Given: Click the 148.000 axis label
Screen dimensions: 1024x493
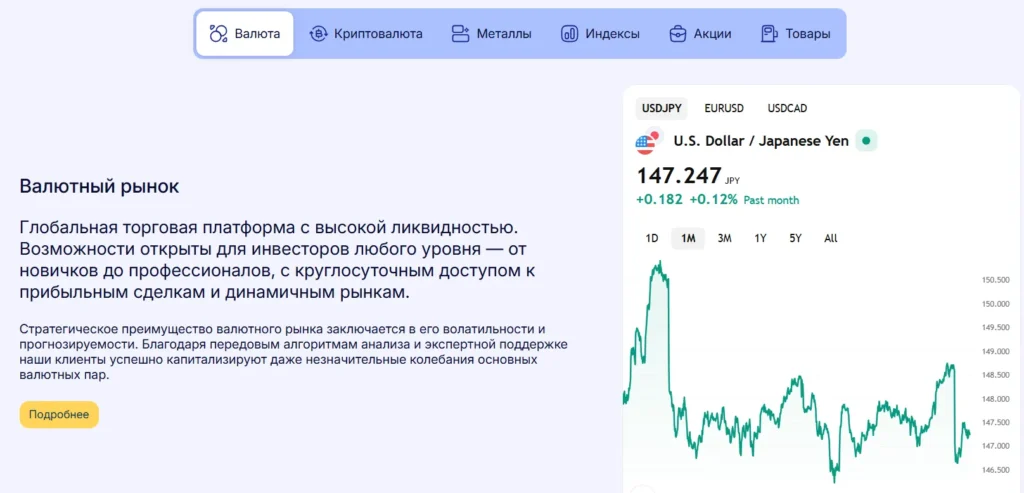Looking at the screenshot, I should coord(996,399).
